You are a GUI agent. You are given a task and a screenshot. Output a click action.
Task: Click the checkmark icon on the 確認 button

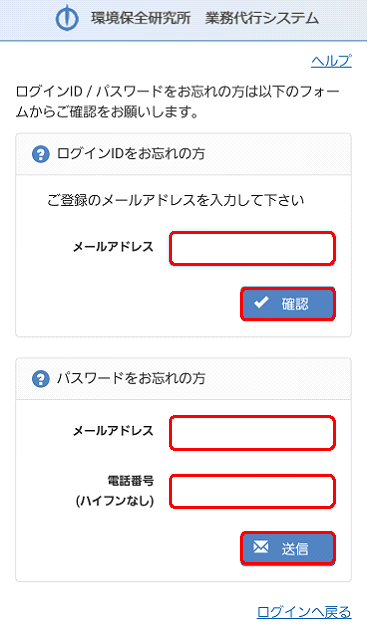(x=261, y=302)
